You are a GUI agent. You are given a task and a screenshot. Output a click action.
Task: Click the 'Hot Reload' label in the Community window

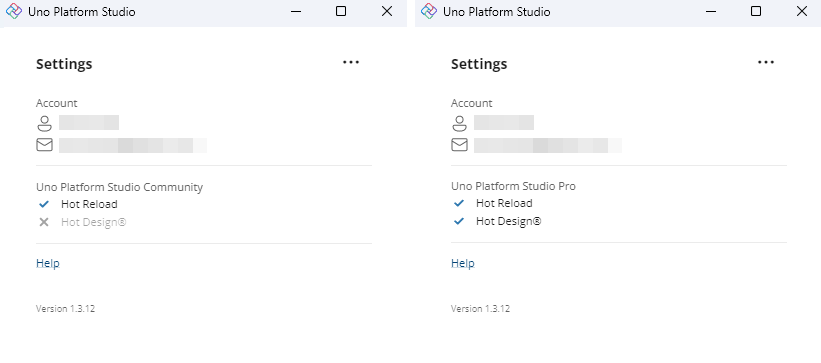[x=89, y=204]
